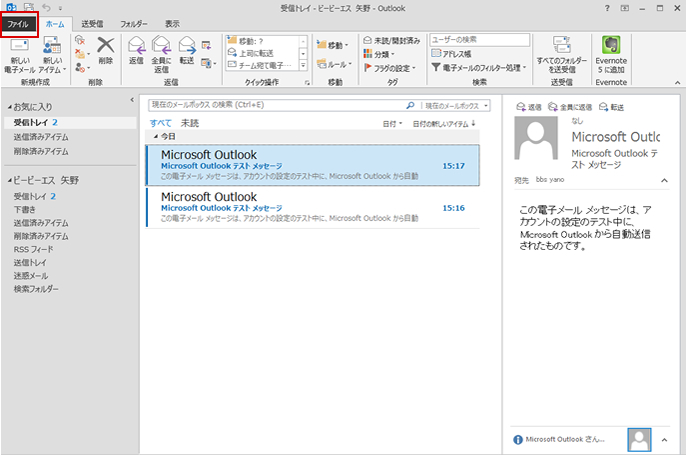Show only 未読 messages in the list
The width and height of the screenshot is (686, 455).
click(189, 122)
